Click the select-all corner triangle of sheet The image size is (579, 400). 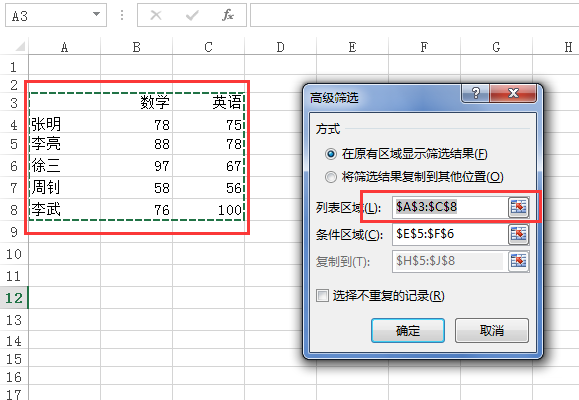tap(21, 47)
